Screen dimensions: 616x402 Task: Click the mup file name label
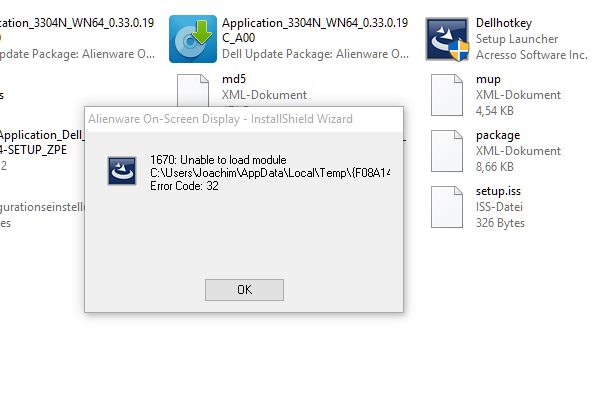pos(488,78)
